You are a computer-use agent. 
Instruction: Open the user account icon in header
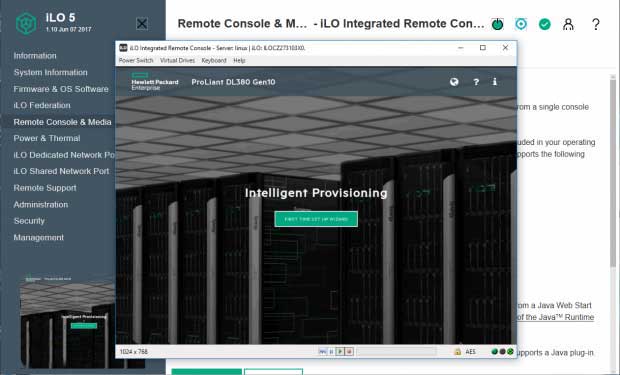(568, 25)
